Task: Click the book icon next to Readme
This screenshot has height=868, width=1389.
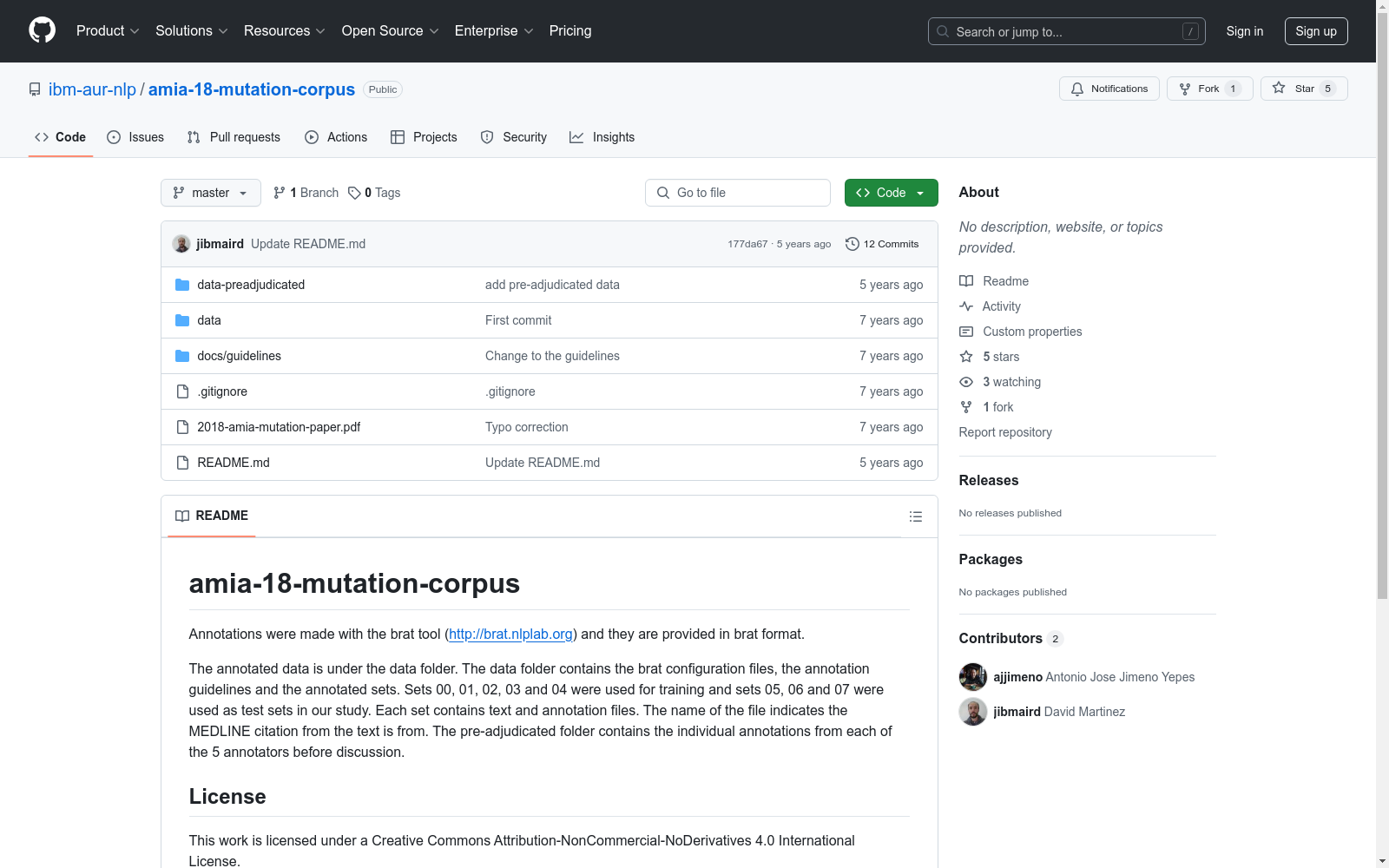Action: click(966, 281)
